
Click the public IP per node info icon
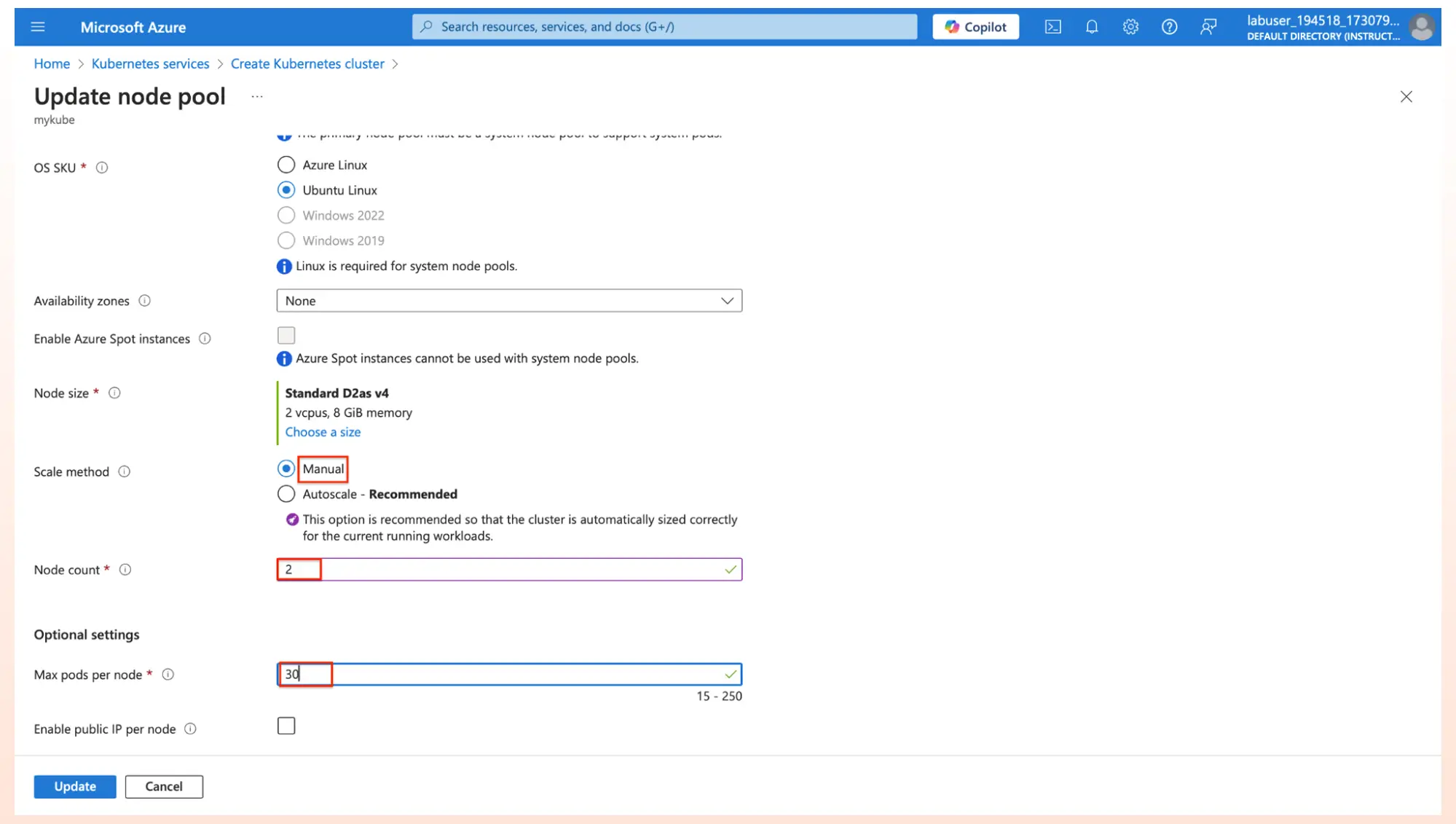(190, 729)
